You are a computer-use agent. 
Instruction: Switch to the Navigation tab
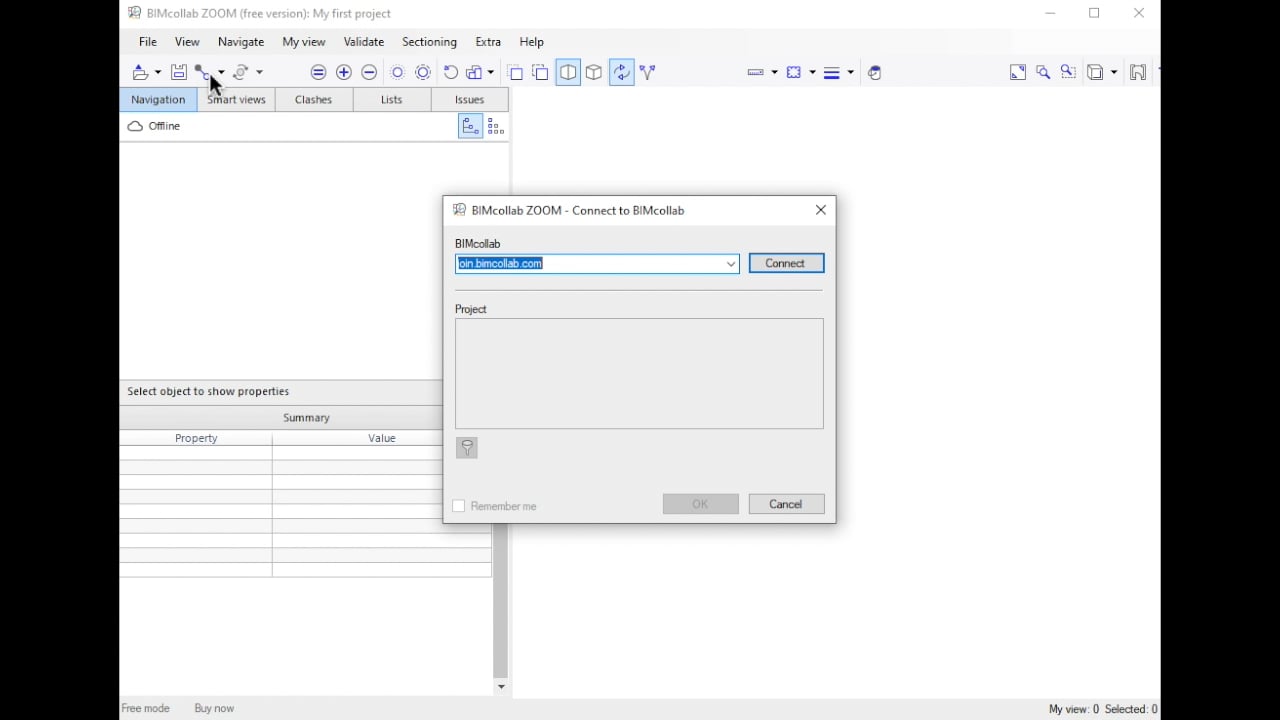(x=158, y=100)
